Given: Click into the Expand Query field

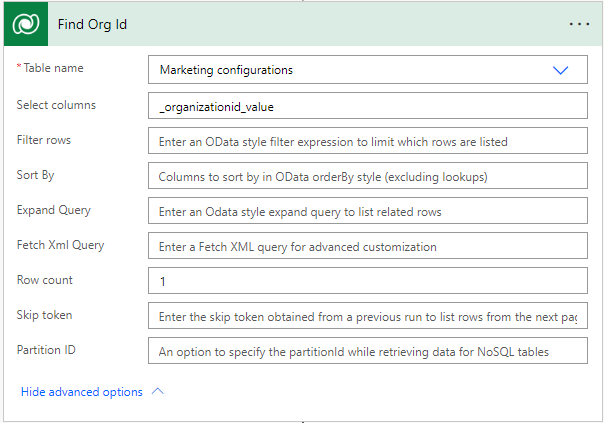Looking at the screenshot, I should tap(367, 212).
